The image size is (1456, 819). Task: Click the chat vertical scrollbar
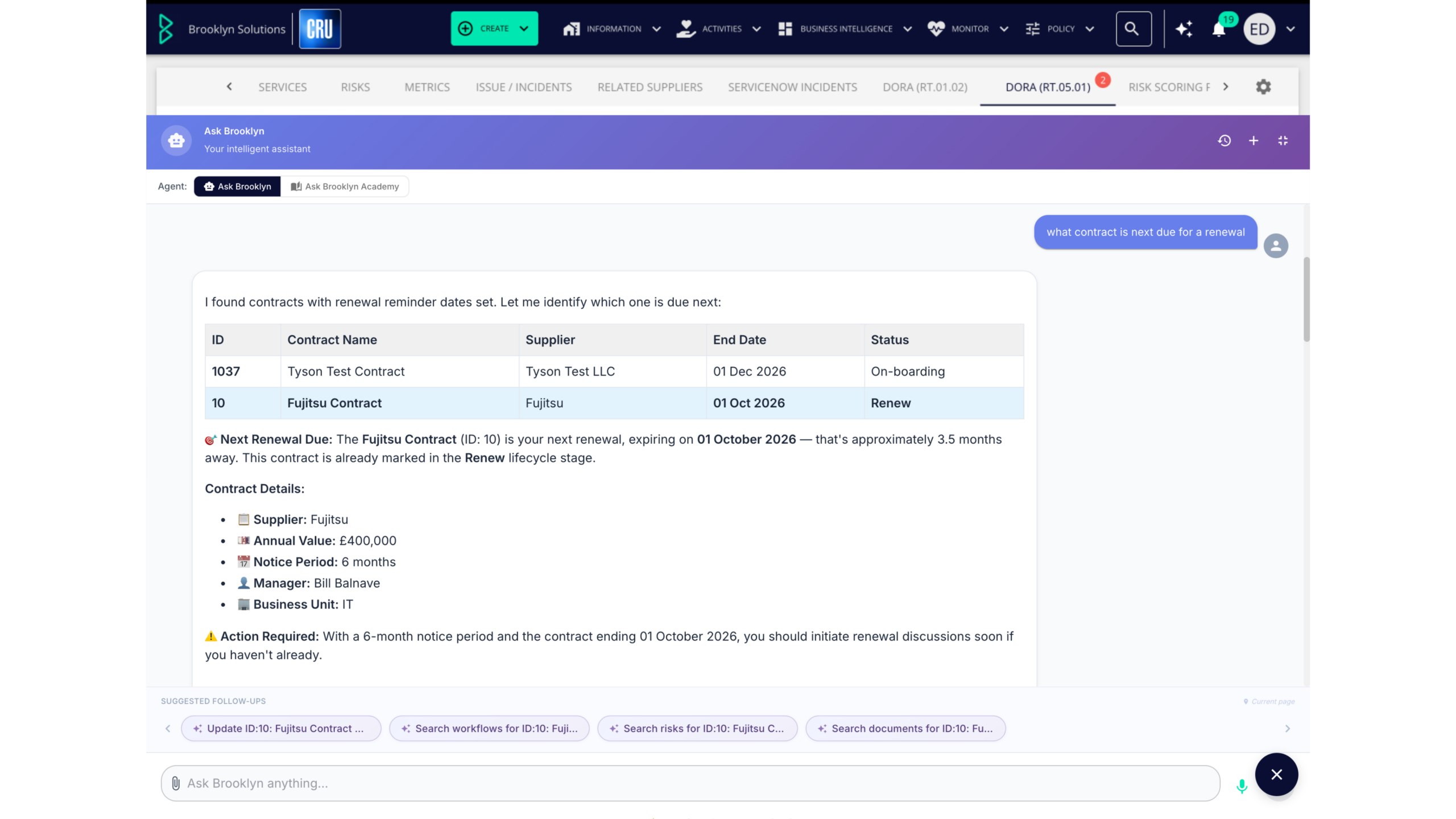click(1306, 300)
